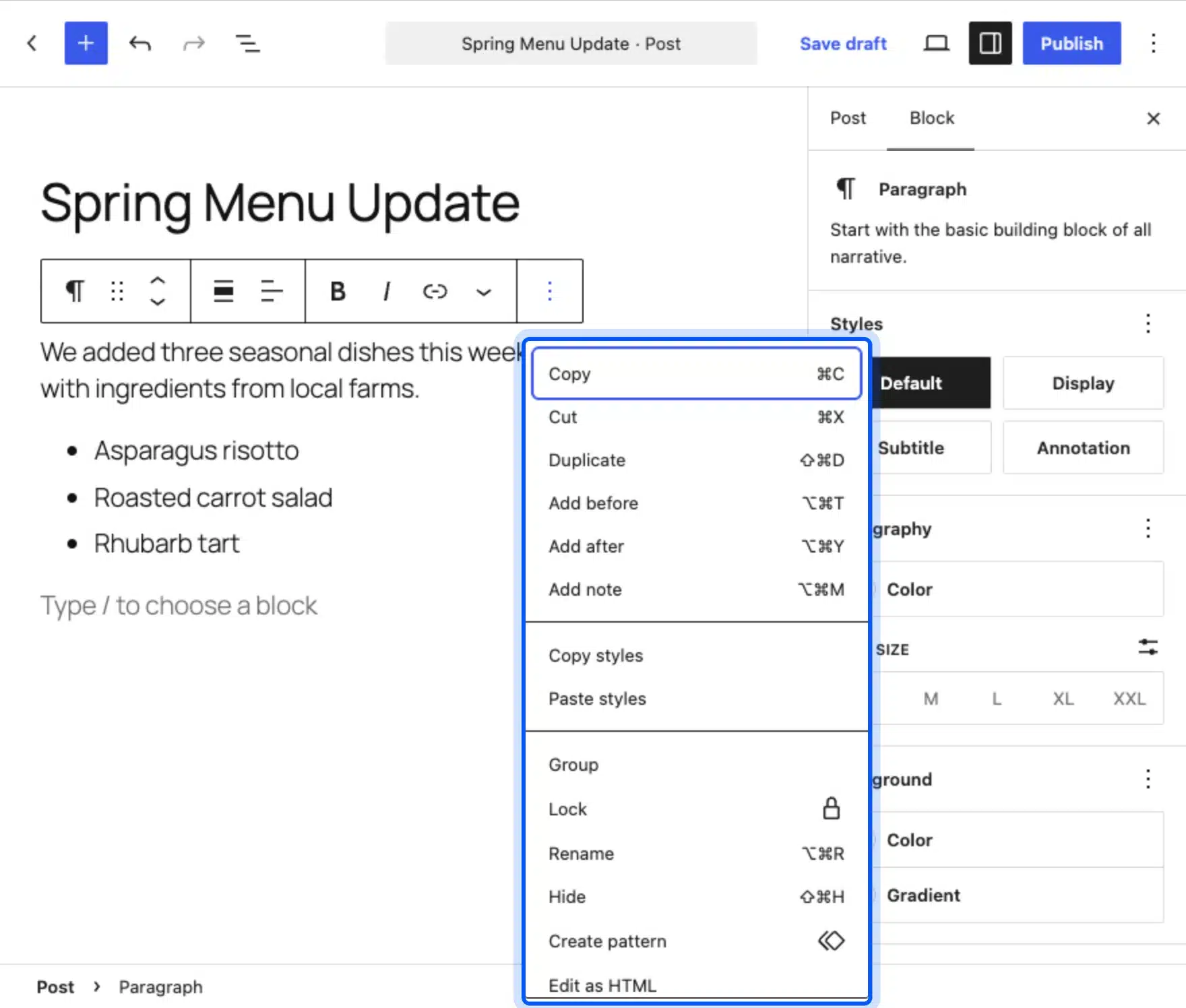This screenshot has height=1008, width=1186.
Task: Move block down with the down chevron
Action: coord(158,301)
